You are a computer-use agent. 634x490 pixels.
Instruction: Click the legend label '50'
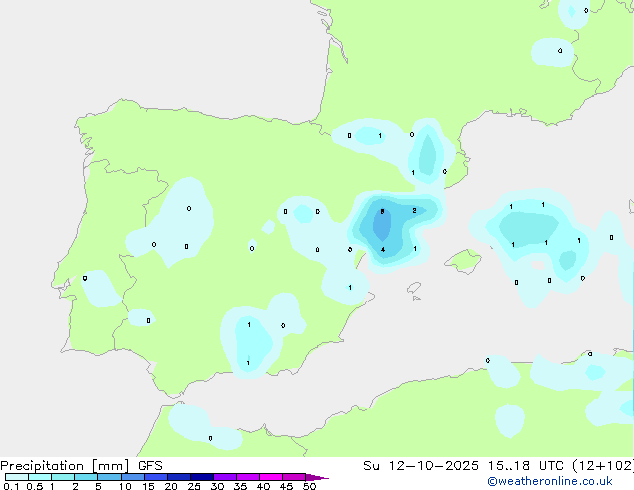[x=309, y=486]
